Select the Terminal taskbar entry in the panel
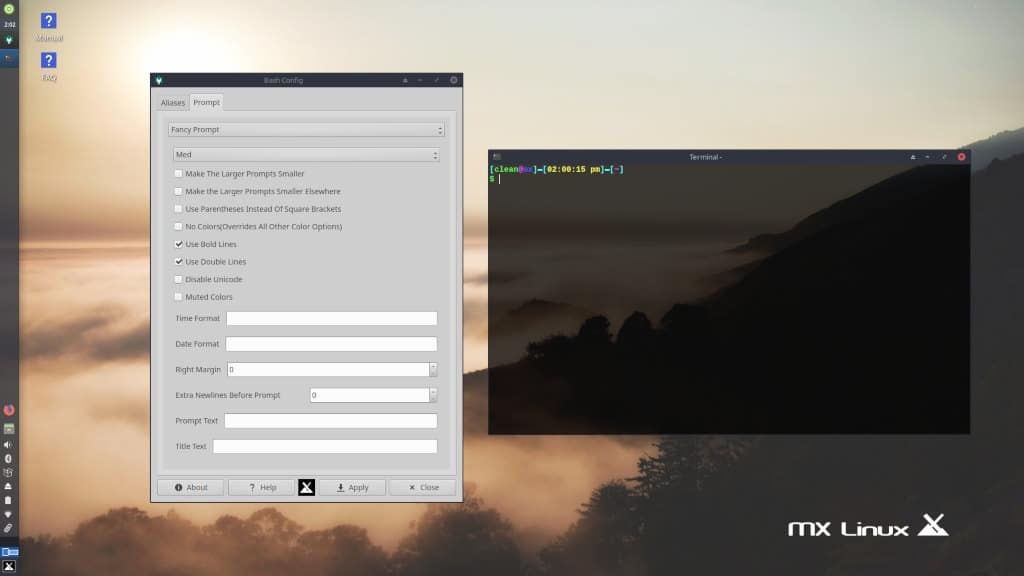This screenshot has height=576, width=1024. point(9,57)
